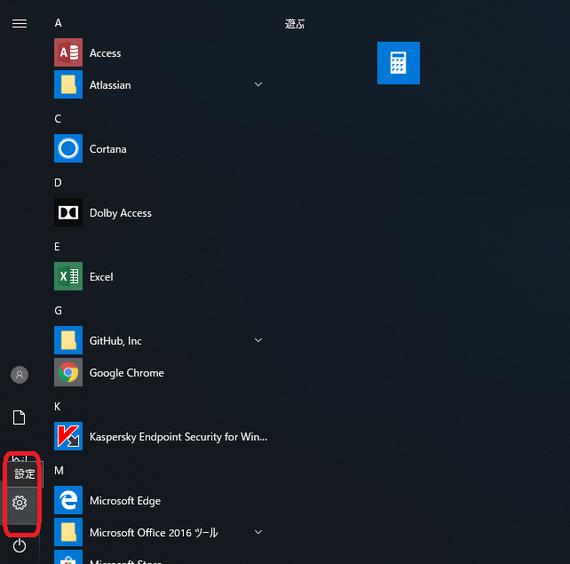570x564 pixels.
Task: Click the 遊ぶ tile group title
Action: coord(295,24)
